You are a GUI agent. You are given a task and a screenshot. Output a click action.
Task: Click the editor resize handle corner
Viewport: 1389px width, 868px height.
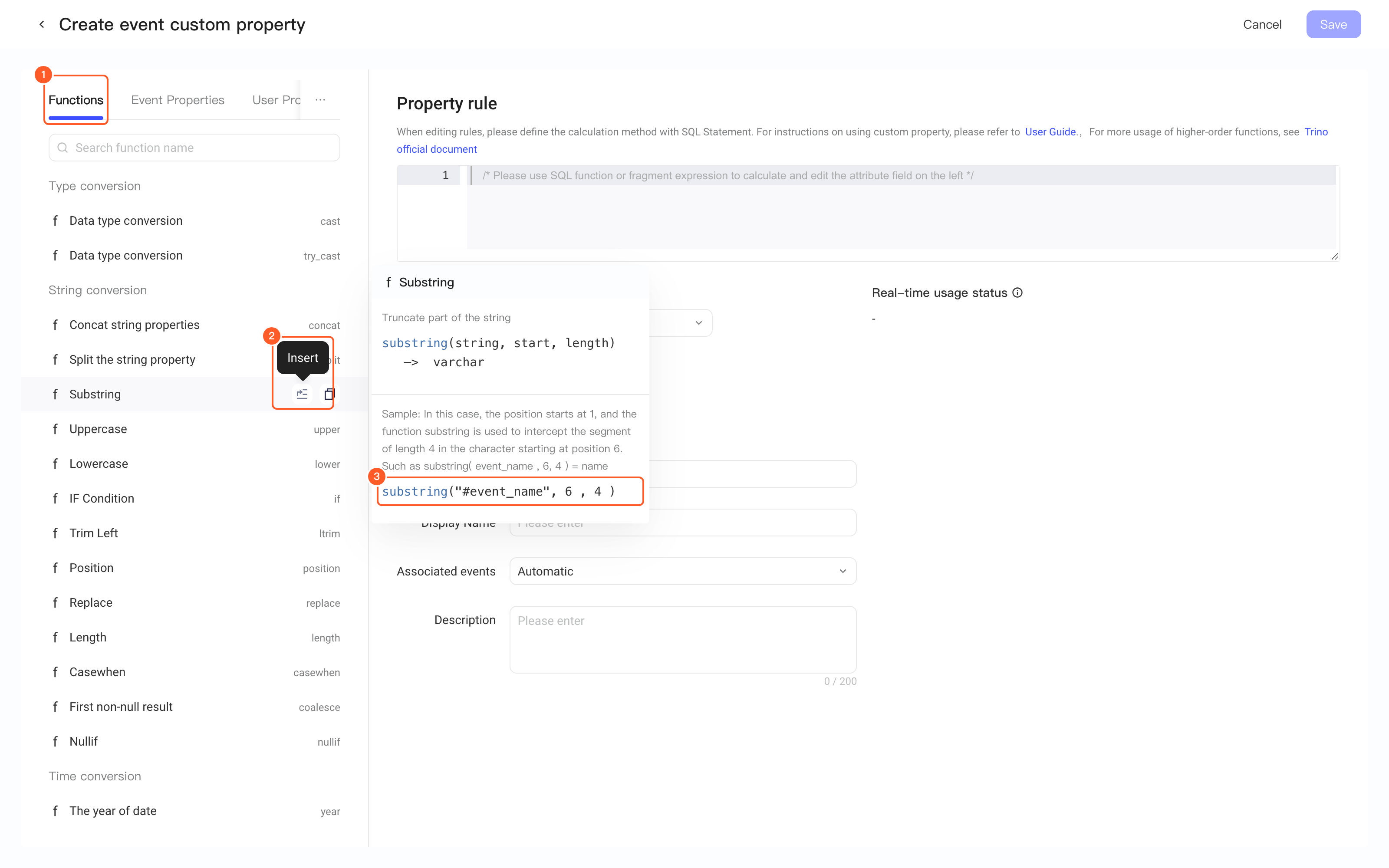tap(1334, 256)
